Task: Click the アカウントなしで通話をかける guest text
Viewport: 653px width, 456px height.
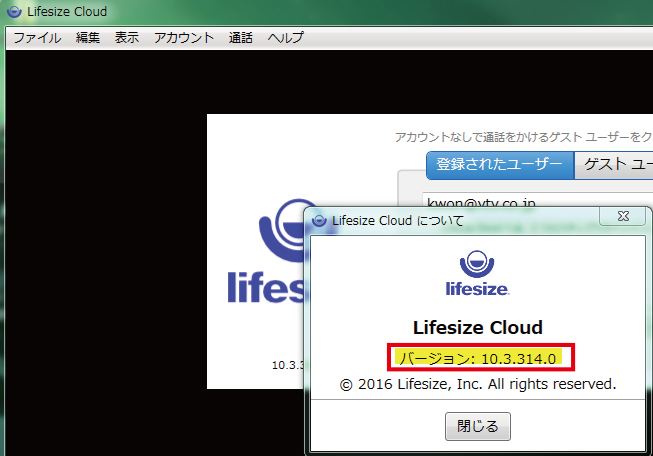Action: point(523,137)
